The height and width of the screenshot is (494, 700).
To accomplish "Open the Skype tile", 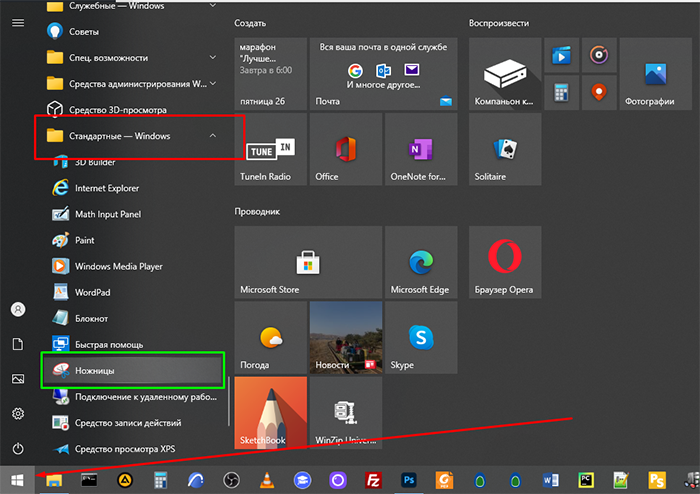I will (x=421, y=337).
